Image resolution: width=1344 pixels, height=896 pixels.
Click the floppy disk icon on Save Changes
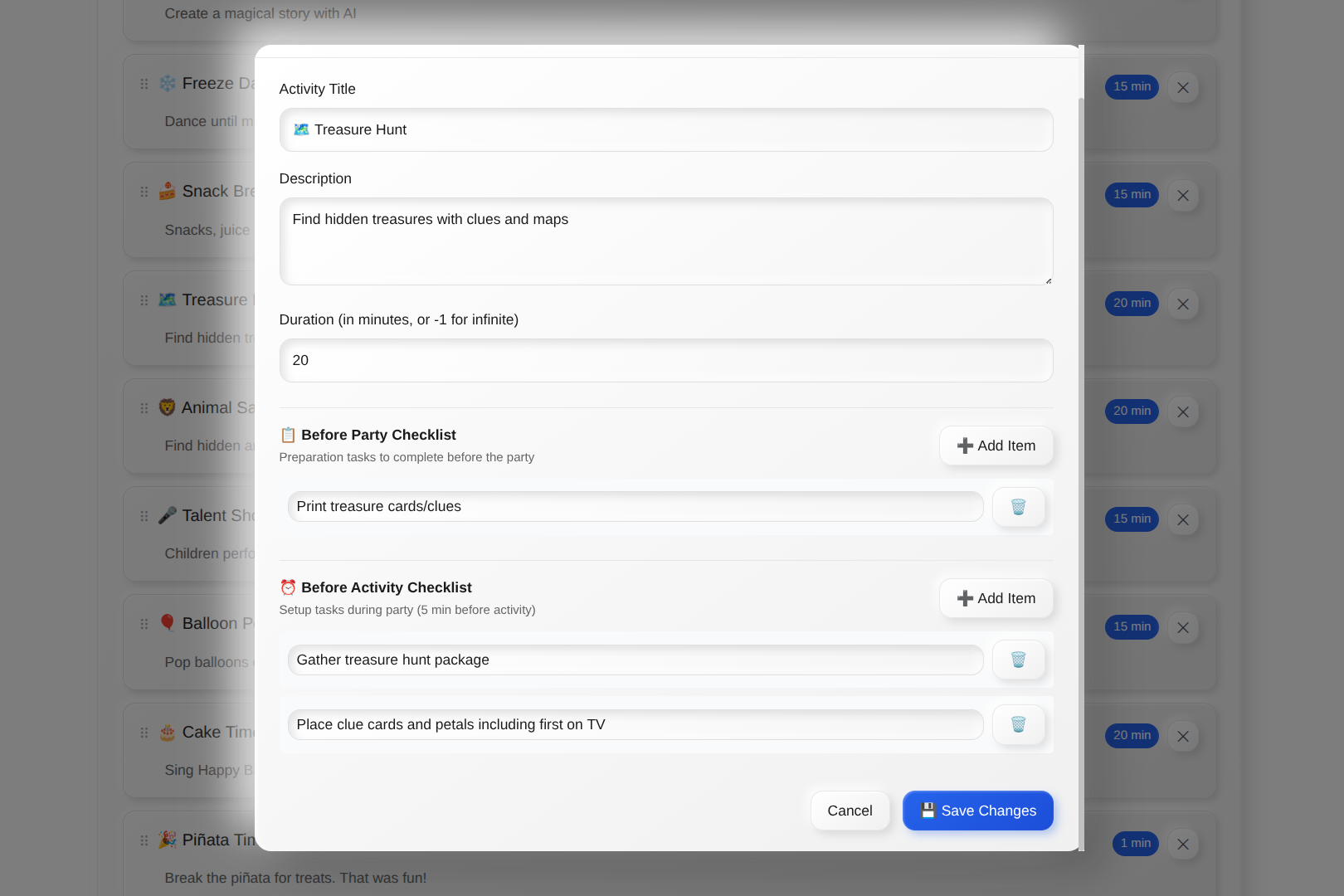click(928, 811)
